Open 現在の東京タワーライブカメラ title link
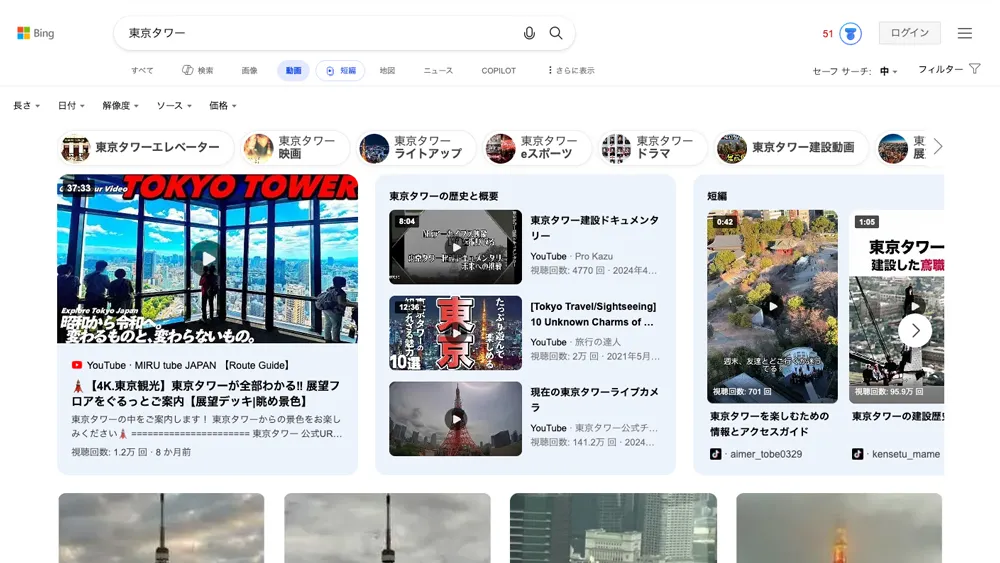 pyautogui.click(x=594, y=400)
